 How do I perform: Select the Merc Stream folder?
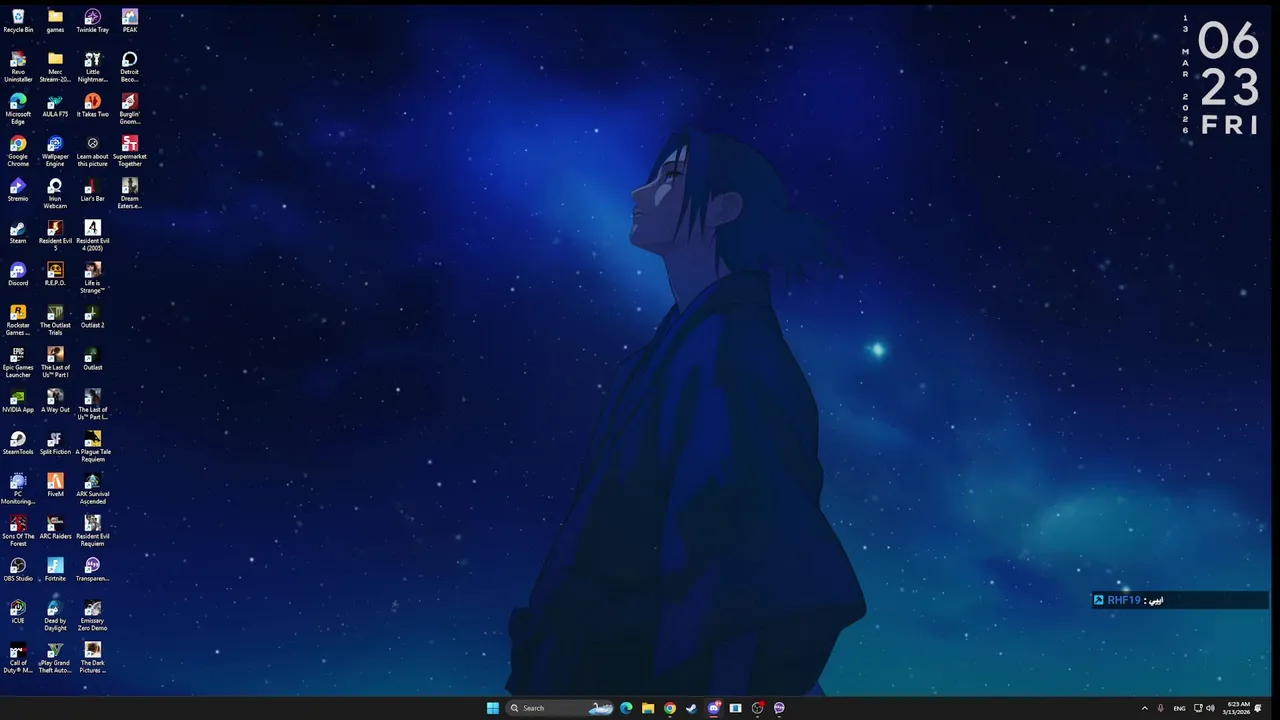[x=55, y=67]
